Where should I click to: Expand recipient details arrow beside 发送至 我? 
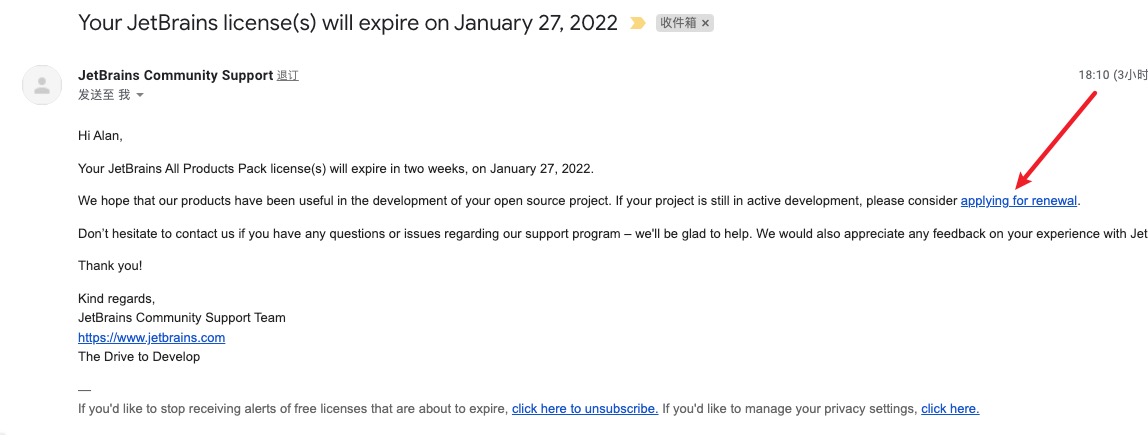pos(140,95)
